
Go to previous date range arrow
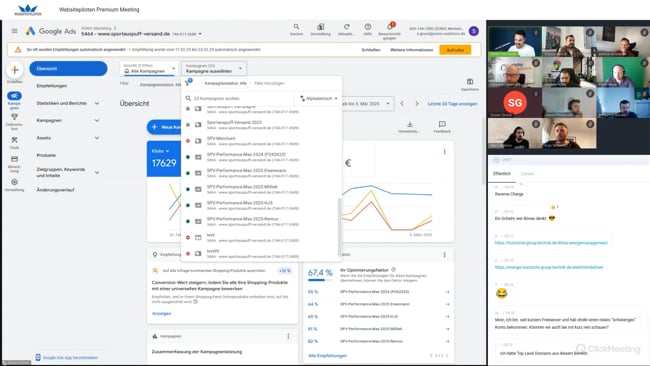[x=402, y=104]
